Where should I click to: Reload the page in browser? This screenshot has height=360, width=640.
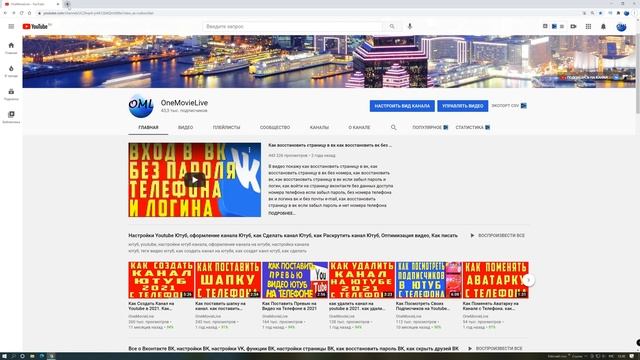[x=22, y=13]
